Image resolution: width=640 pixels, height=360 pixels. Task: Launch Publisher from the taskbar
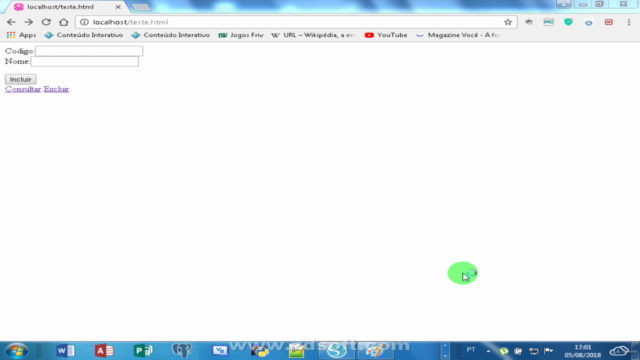[143, 351]
